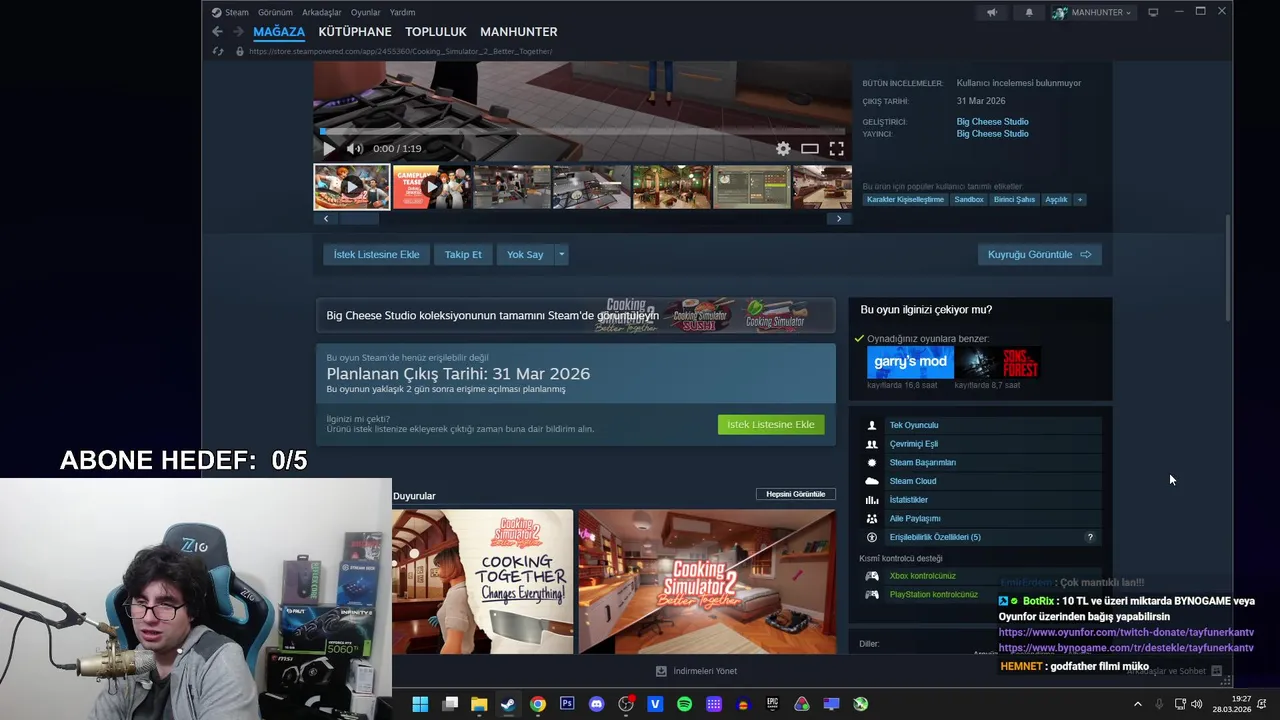The height and width of the screenshot is (720, 1280).
Task: Open Sons of the Forest tile
Action: coord(998,362)
